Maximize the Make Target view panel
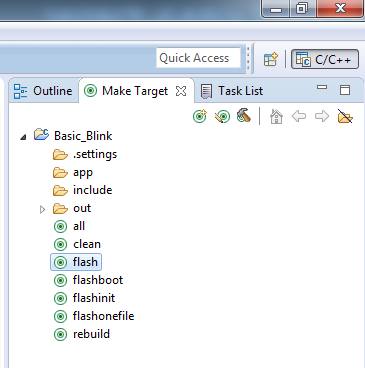Image resolution: width=365 pixels, height=368 pixels. pyautogui.click(x=345, y=90)
